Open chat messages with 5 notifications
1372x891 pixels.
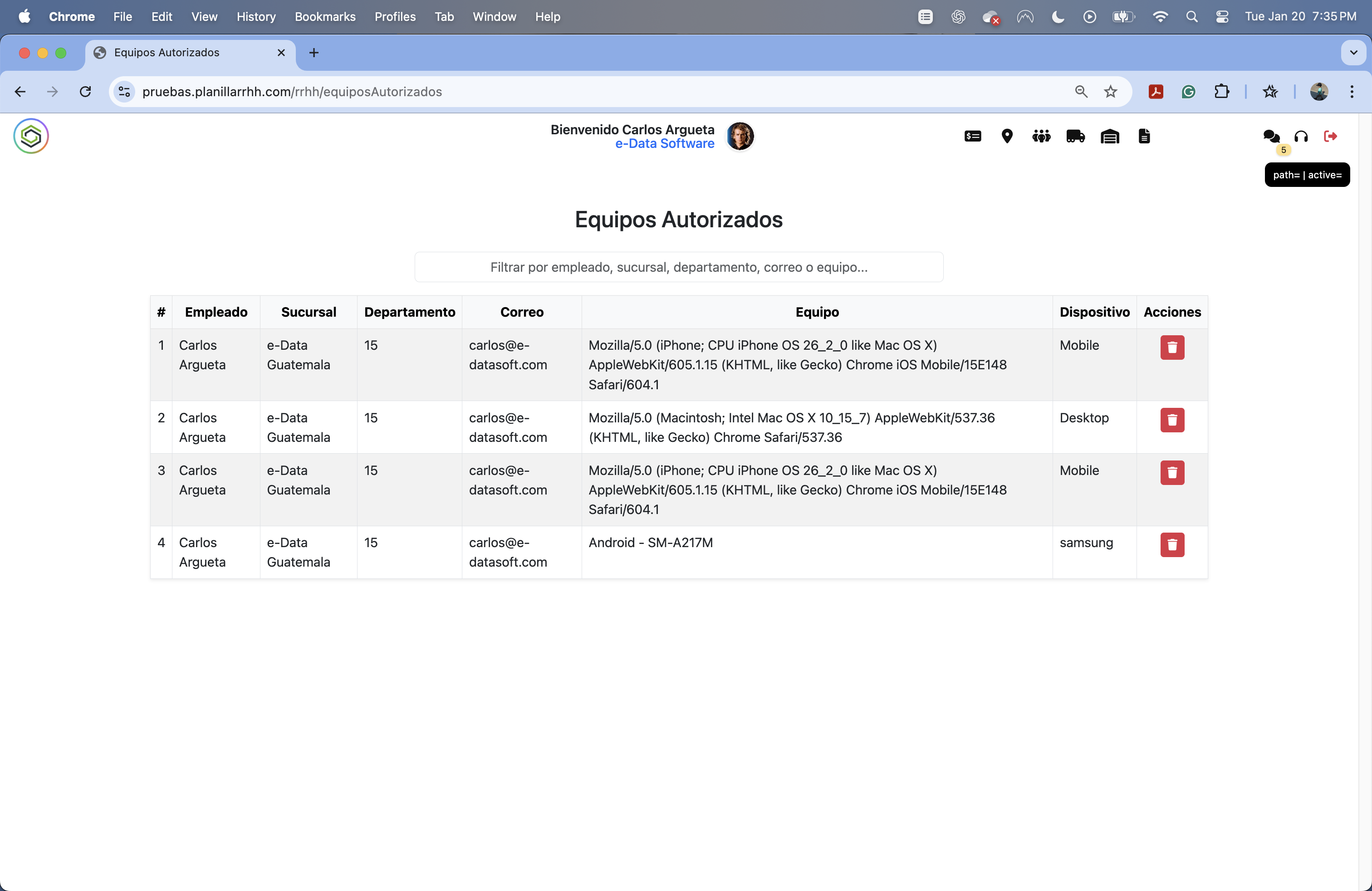click(x=1271, y=137)
